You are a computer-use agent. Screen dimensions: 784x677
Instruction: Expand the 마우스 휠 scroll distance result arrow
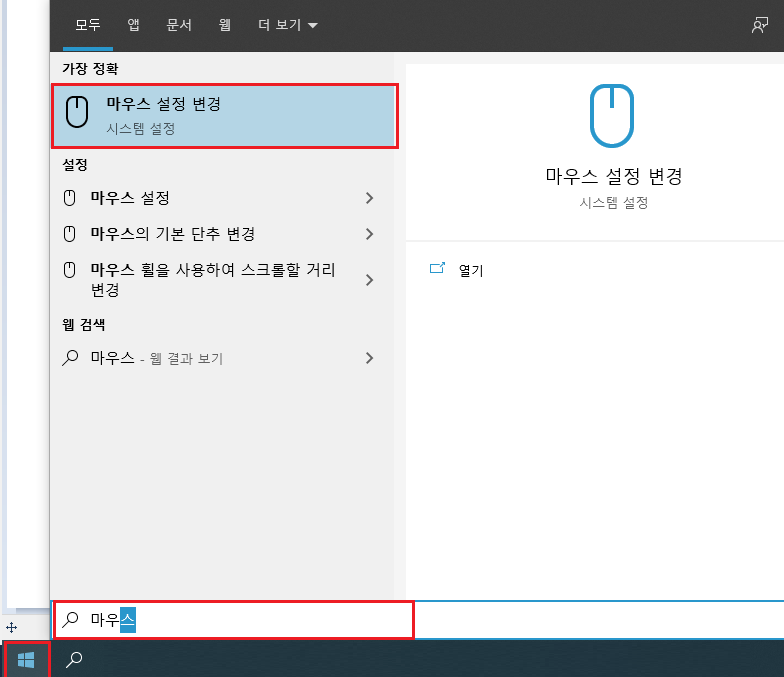click(x=370, y=280)
